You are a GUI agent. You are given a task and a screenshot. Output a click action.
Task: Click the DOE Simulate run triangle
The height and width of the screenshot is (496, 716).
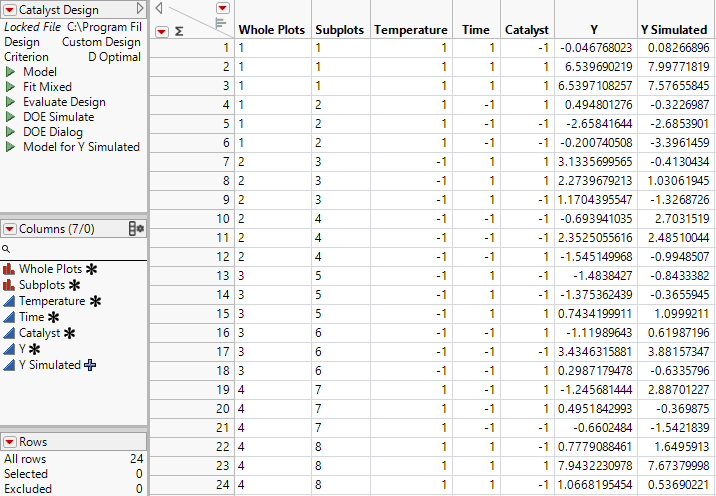(10, 117)
